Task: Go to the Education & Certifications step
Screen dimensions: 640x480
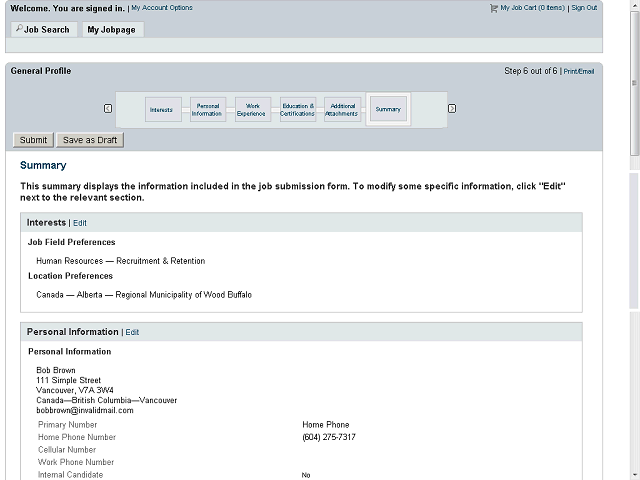Action: (298, 109)
